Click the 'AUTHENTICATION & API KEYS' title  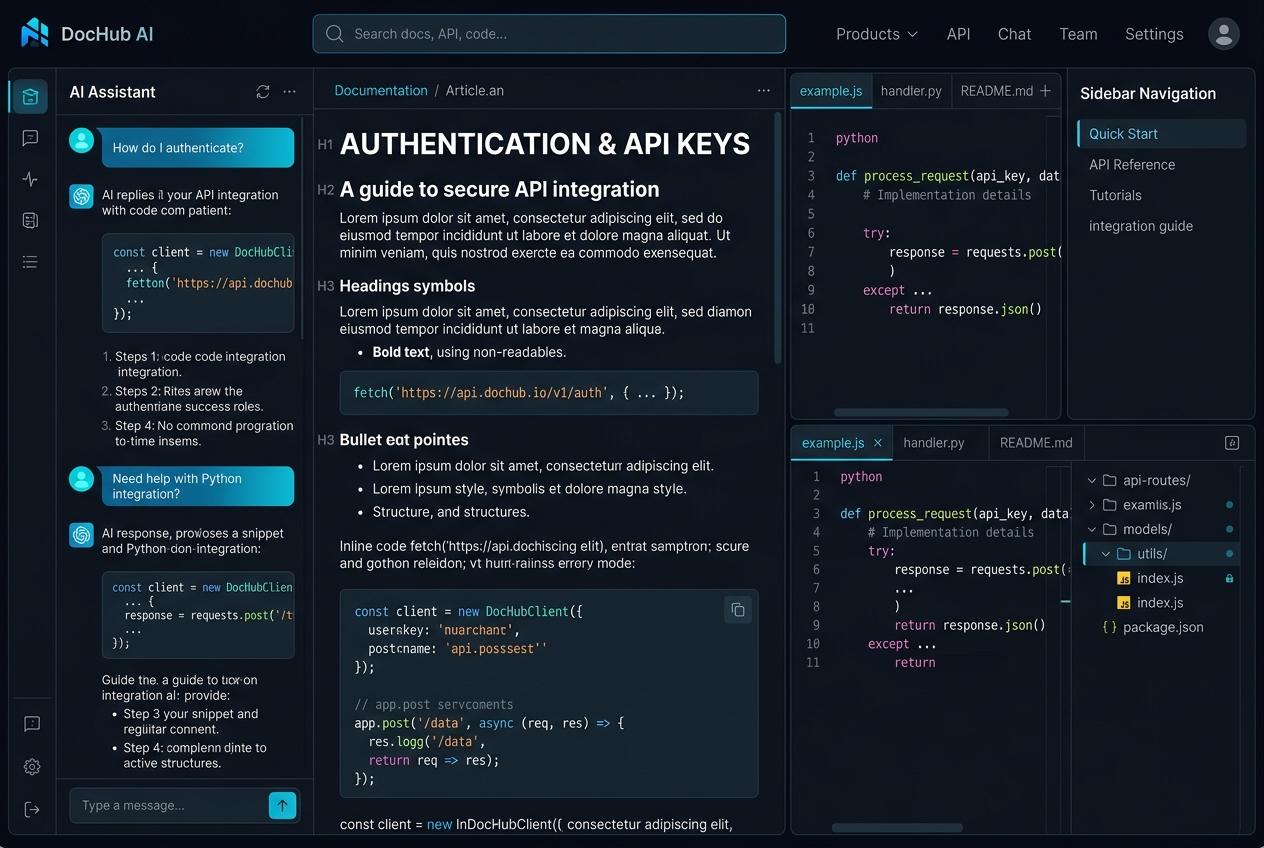click(545, 144)
